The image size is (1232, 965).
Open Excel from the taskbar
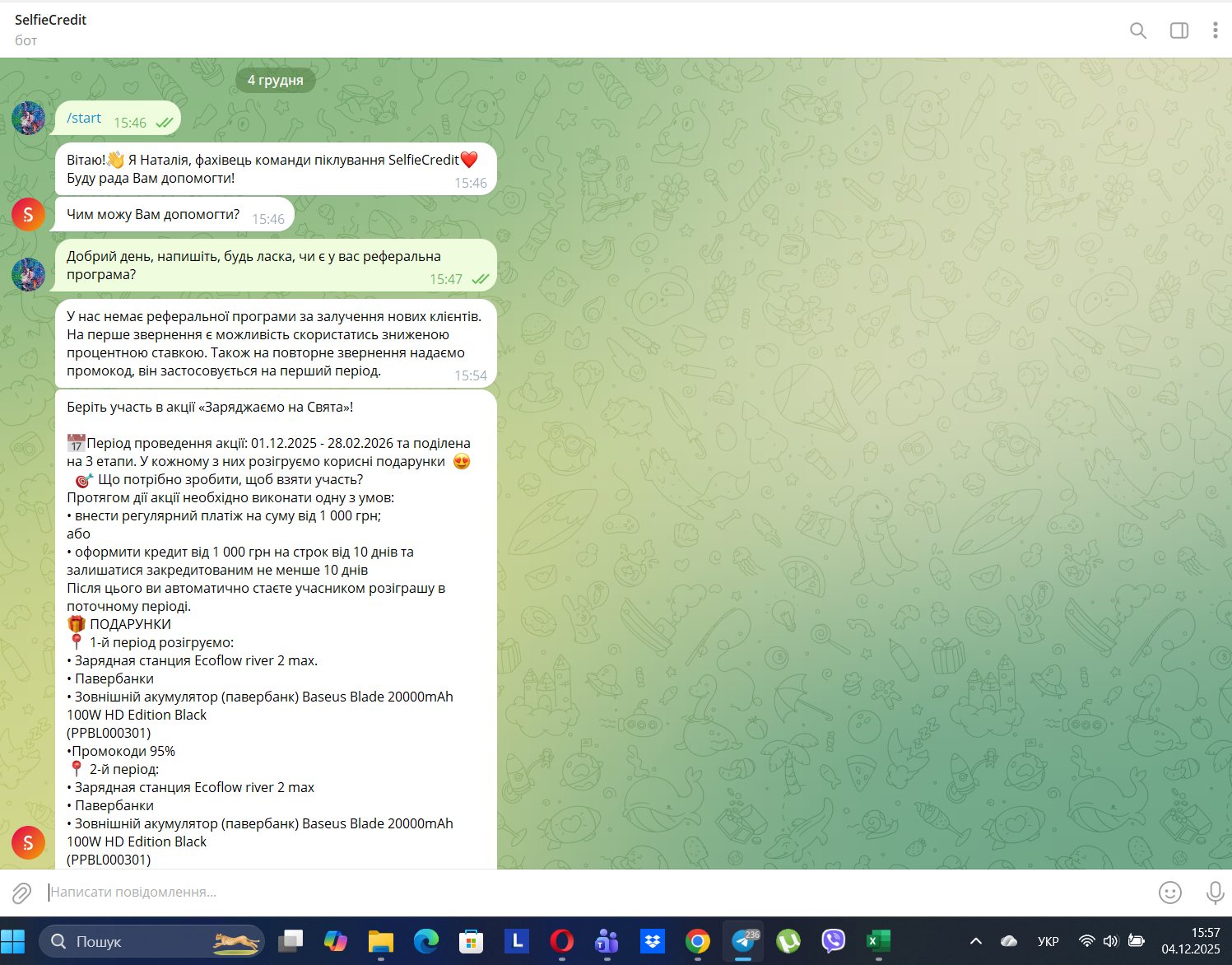(x=878, y=941)
